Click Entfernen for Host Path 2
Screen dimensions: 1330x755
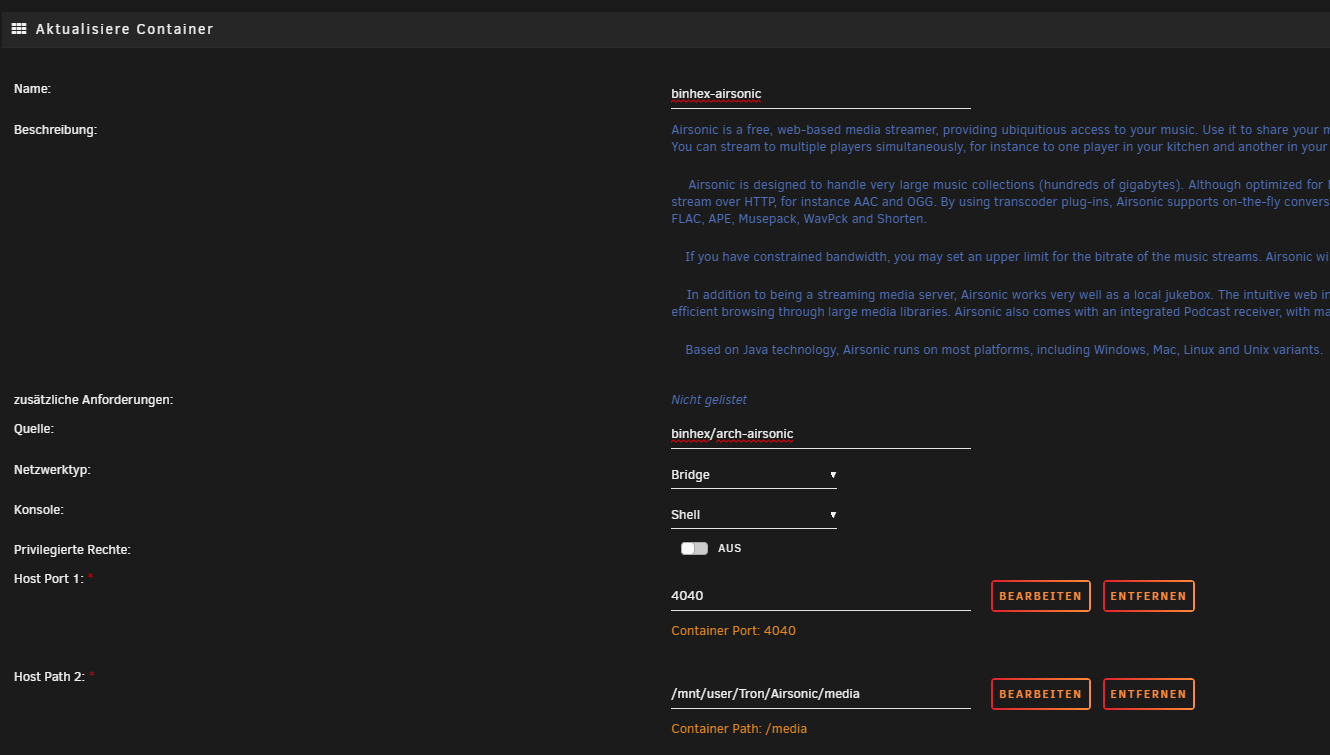click(x=1149, y=694)
